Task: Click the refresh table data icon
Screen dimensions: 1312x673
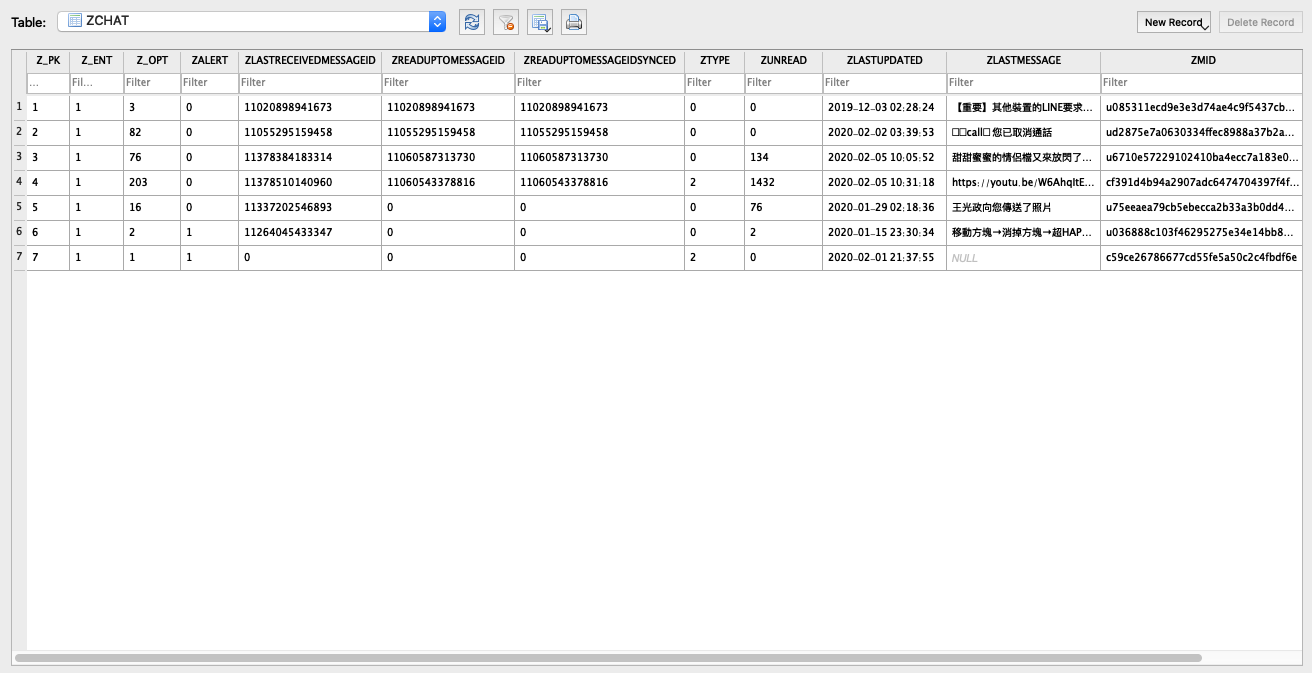Action: (472, 22)
